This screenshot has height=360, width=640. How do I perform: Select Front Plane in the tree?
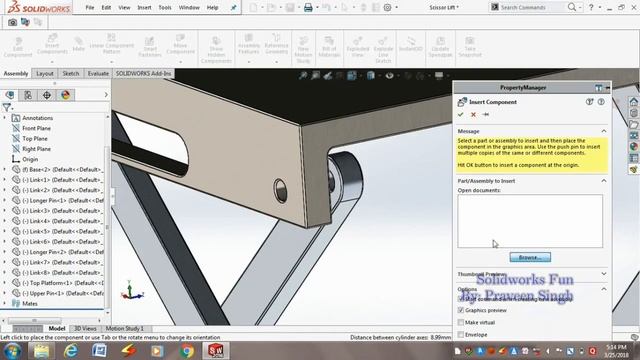(36, 128)
